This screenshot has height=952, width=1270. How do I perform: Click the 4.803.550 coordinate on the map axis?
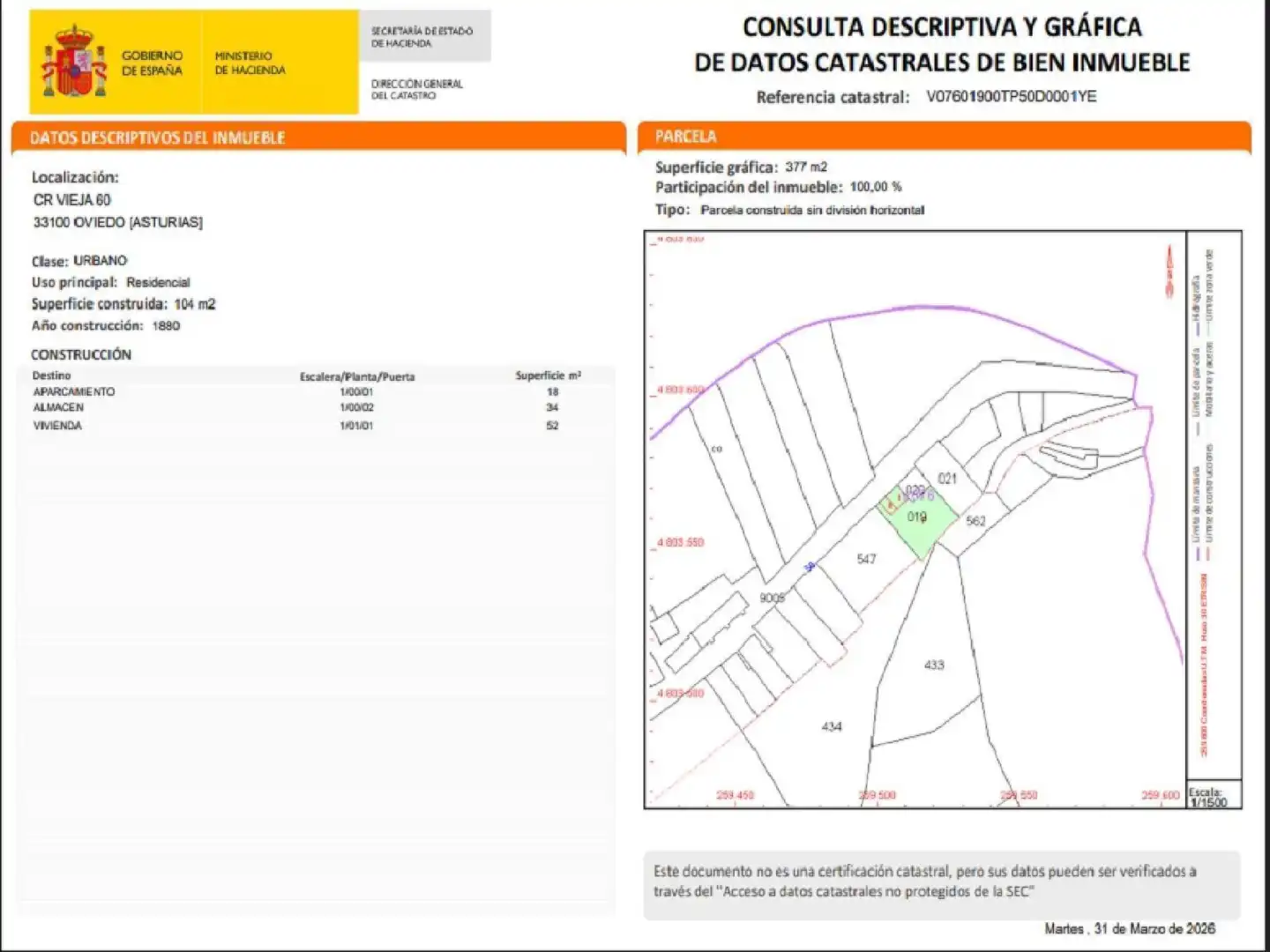tap(680, 543)
